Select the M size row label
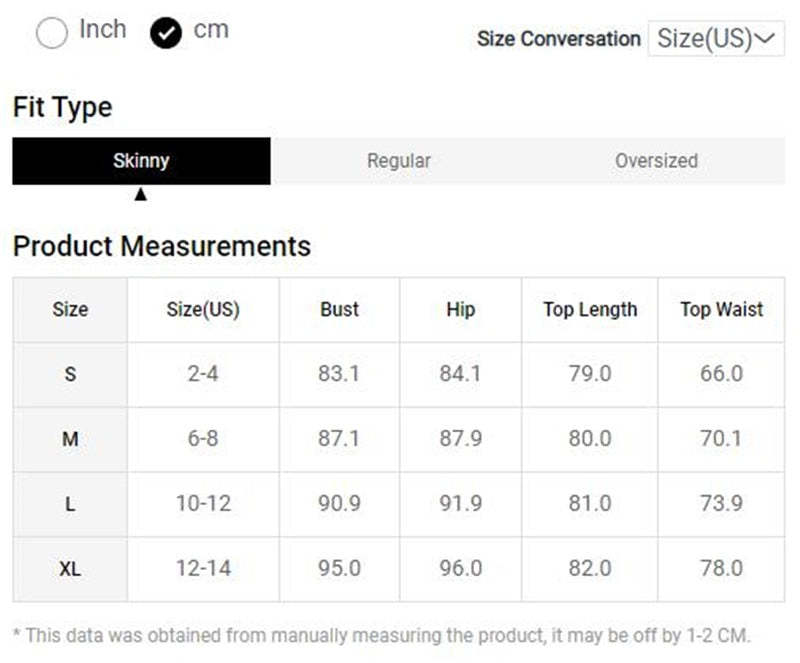The image size is (800, 663). click(x=70, y=439)
